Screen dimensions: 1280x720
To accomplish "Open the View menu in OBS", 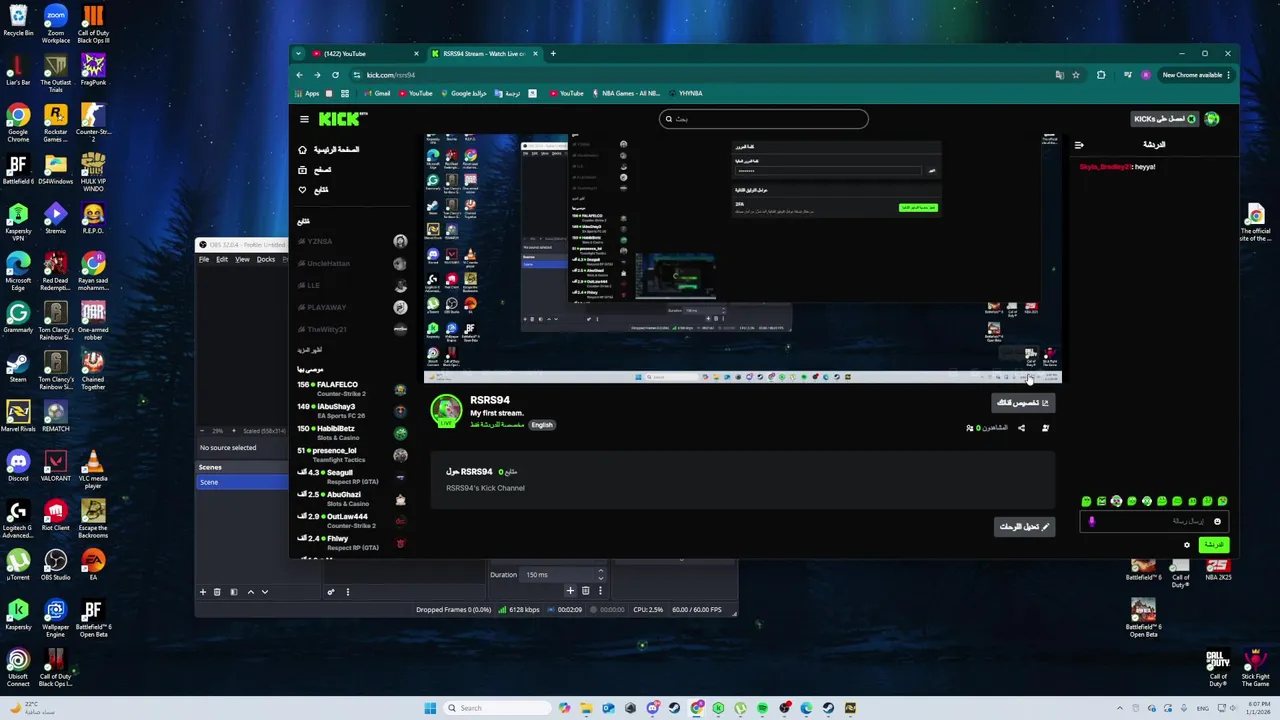I will tap(242, 259).
